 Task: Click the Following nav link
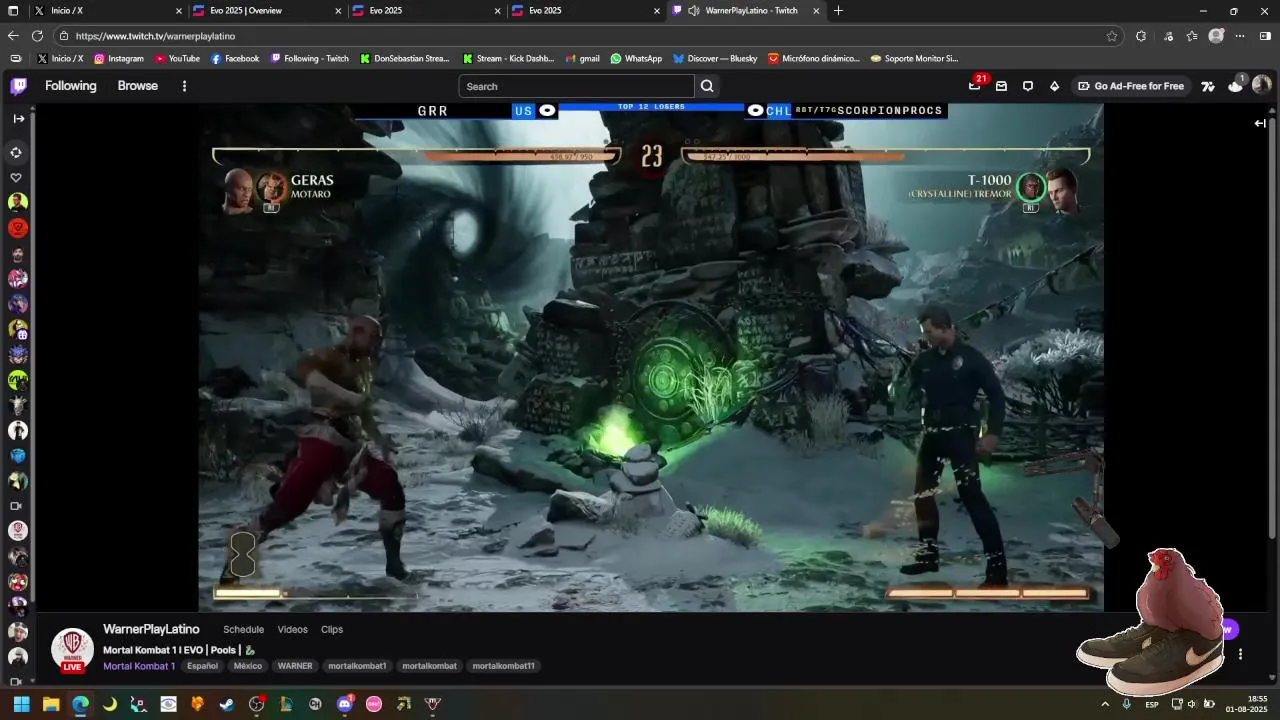pos(70,86)
